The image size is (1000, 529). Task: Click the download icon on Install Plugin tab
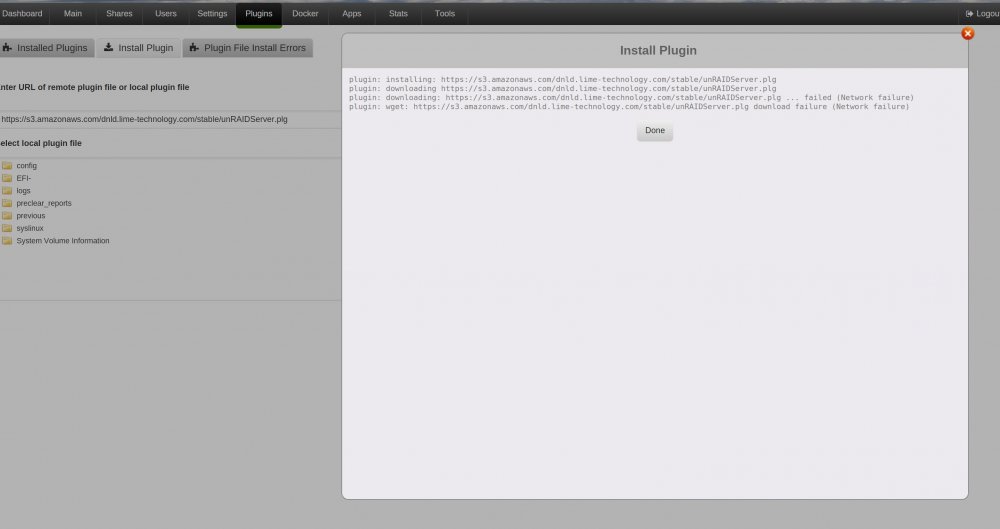click(108, 47)
